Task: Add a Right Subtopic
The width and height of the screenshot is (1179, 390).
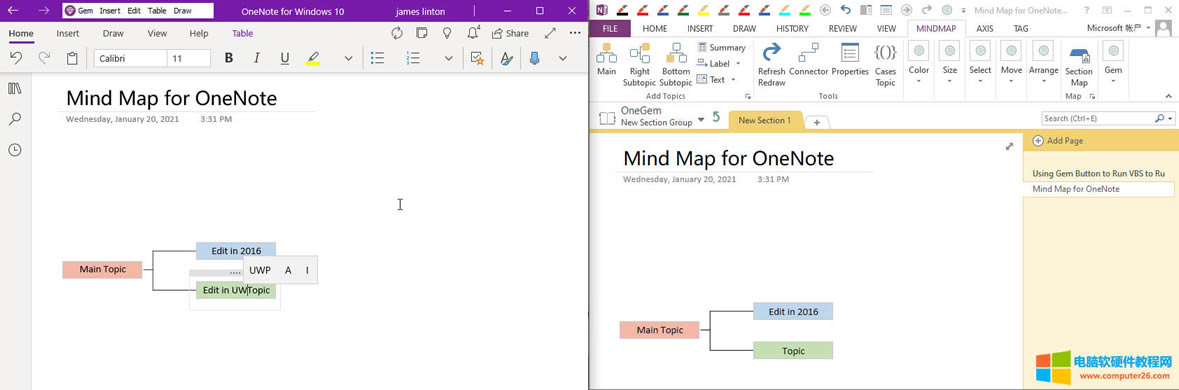Action: pos(639,65)
